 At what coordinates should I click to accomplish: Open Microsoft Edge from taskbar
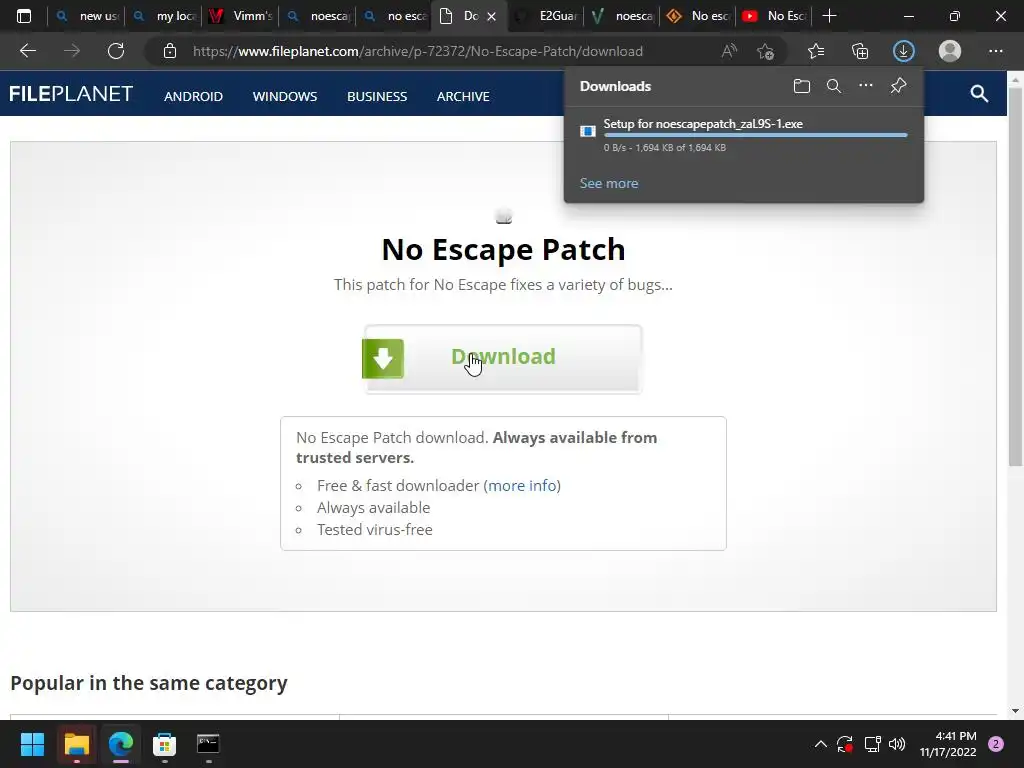coord(121,744)
